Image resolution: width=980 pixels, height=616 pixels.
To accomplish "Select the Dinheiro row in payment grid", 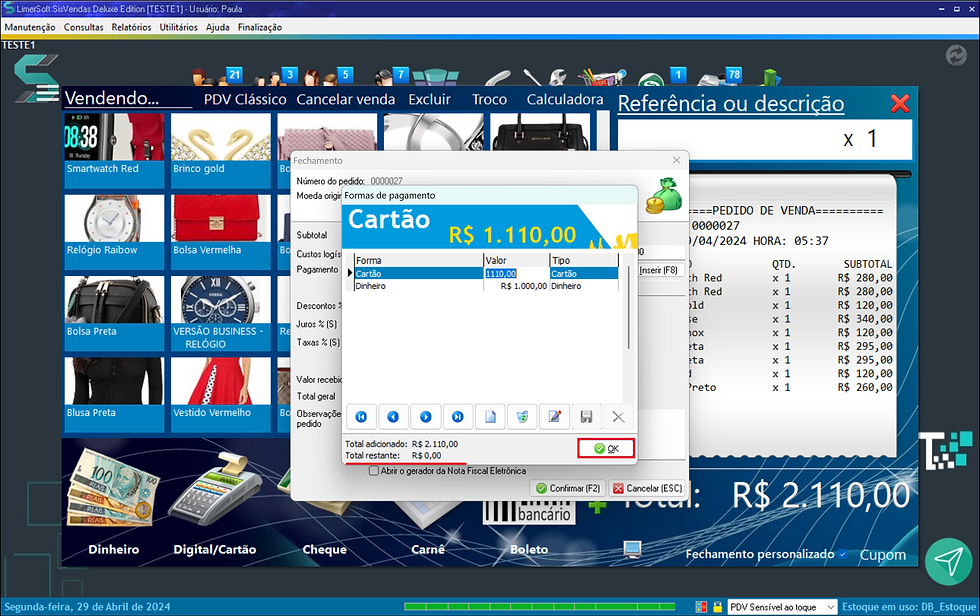I will tap(486, 286).
